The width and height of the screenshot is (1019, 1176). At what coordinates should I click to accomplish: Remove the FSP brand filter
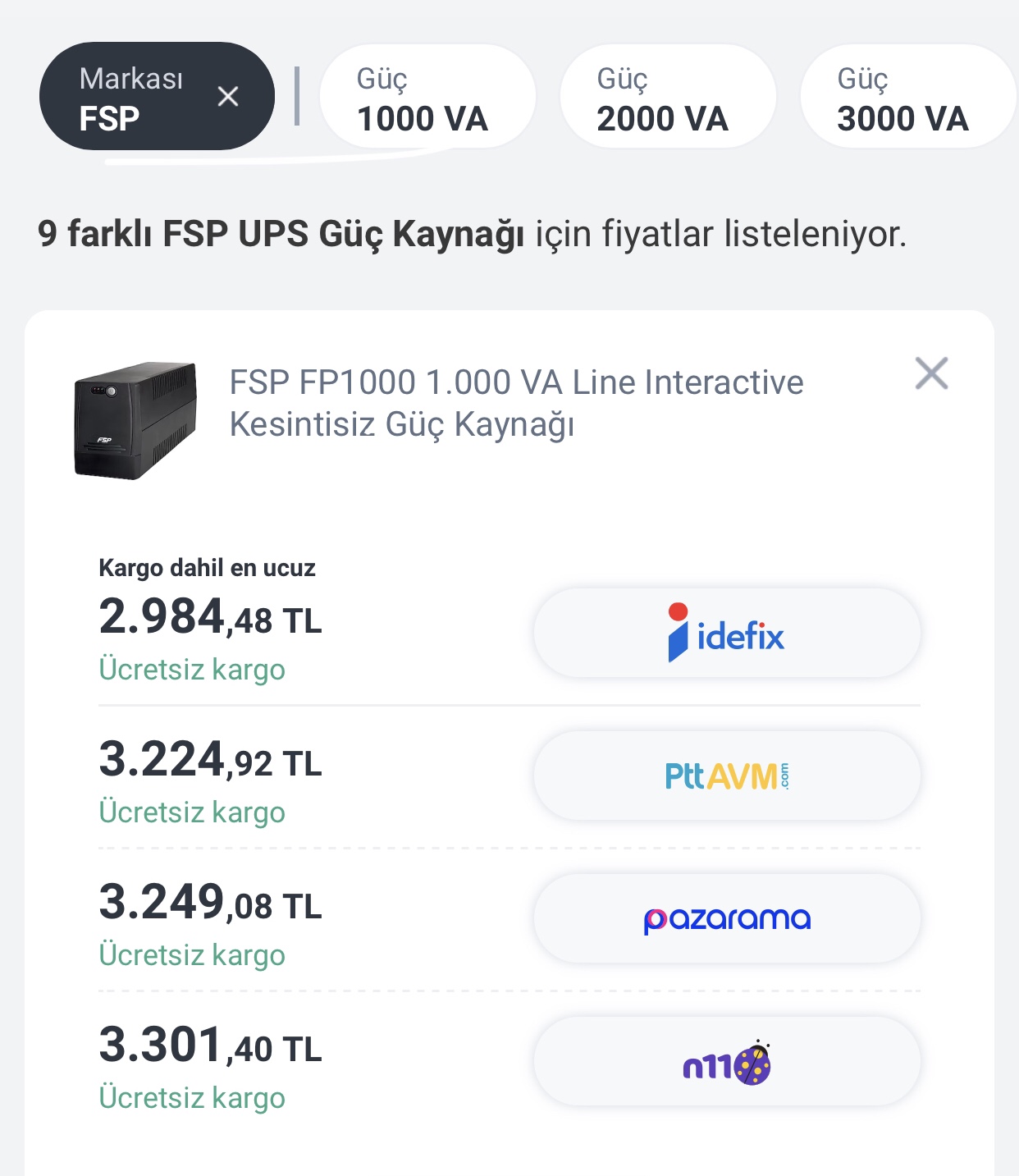coord(228,97)
